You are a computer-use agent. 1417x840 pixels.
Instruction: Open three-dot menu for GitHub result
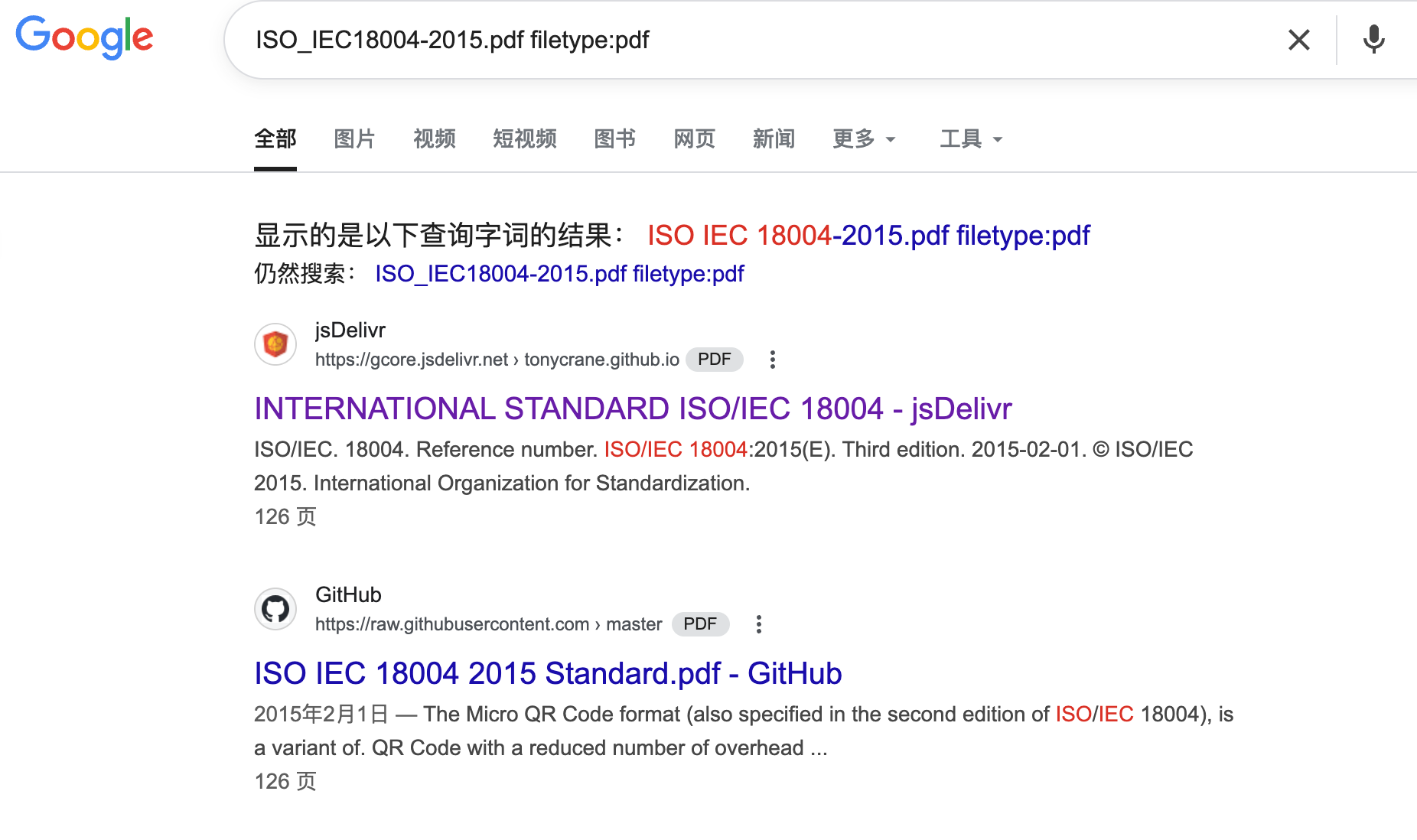[x=759, y=624]
